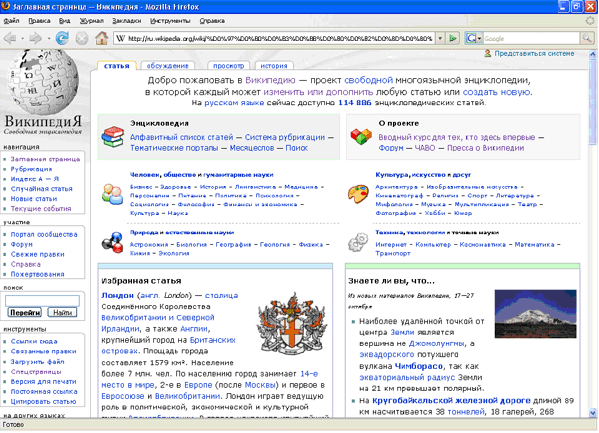Open the Back button history dropdown arrow
This screenshot has height=433, width=599.
23,39
